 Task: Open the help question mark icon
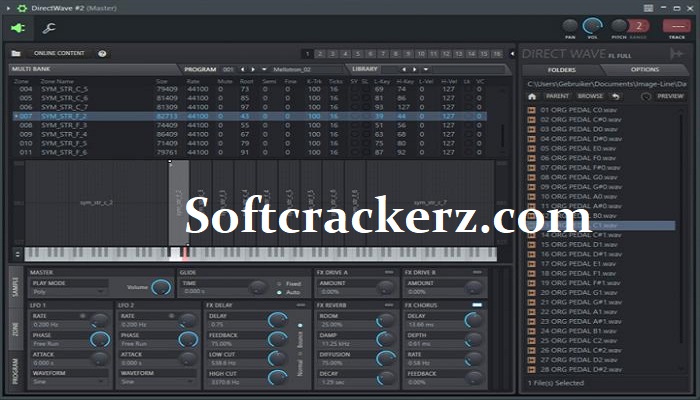pyautogui.click(x=102, y=54)
